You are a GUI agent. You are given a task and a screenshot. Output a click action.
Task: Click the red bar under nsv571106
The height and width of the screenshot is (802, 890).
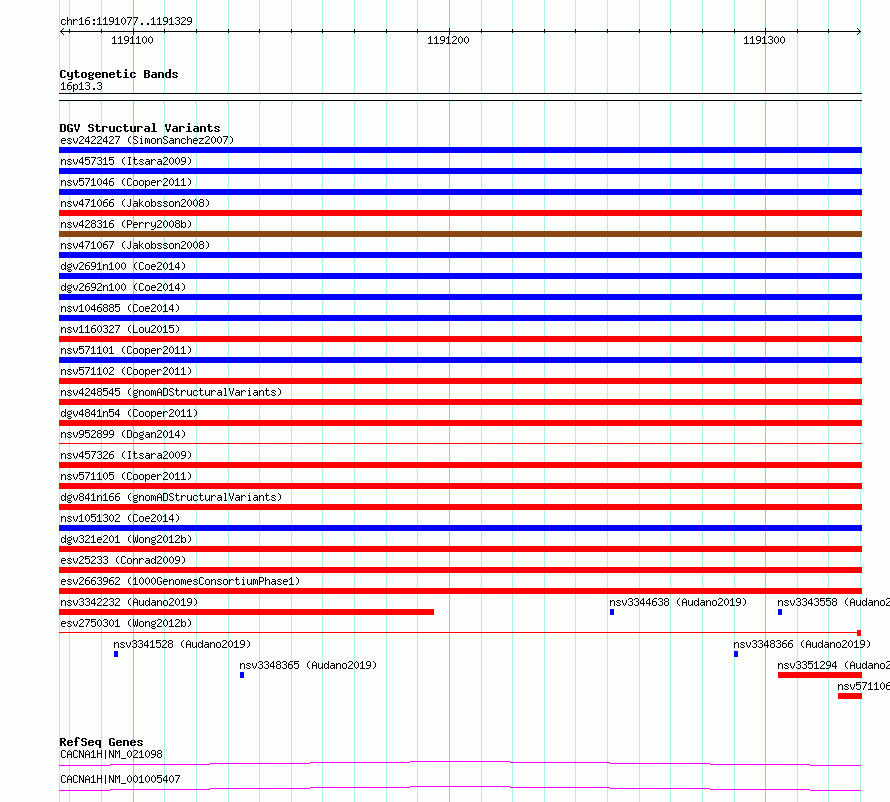[x=850, y=696]
